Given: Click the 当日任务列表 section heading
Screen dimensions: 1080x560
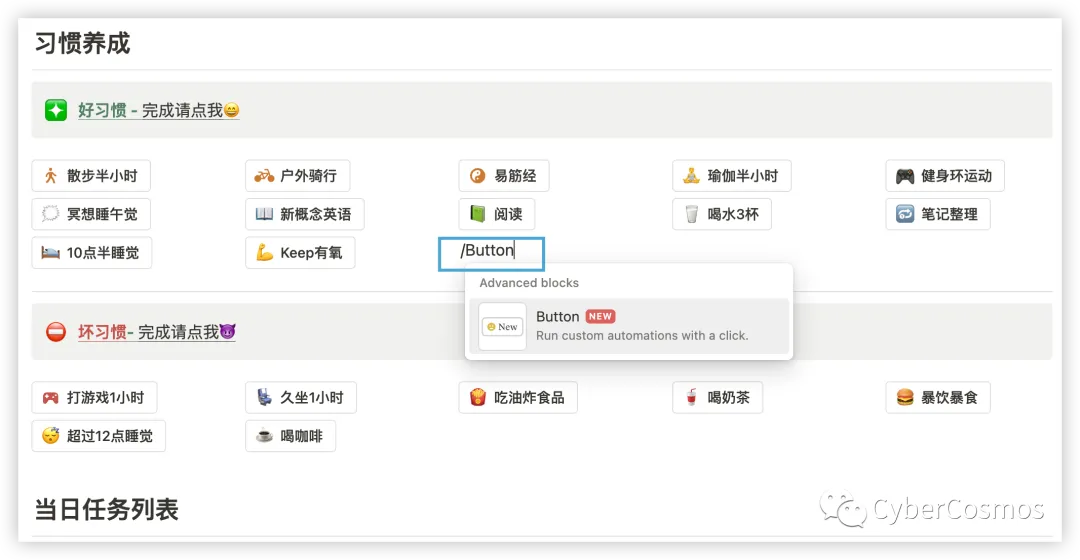Looking at the screenshot, I should 106,510.
